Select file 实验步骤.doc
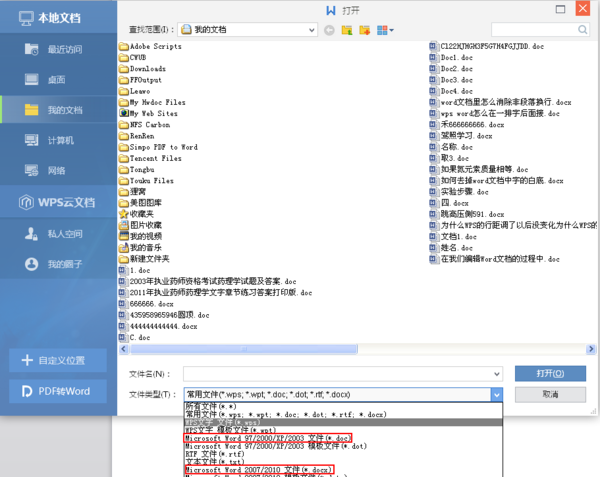 tap(459, 192)
